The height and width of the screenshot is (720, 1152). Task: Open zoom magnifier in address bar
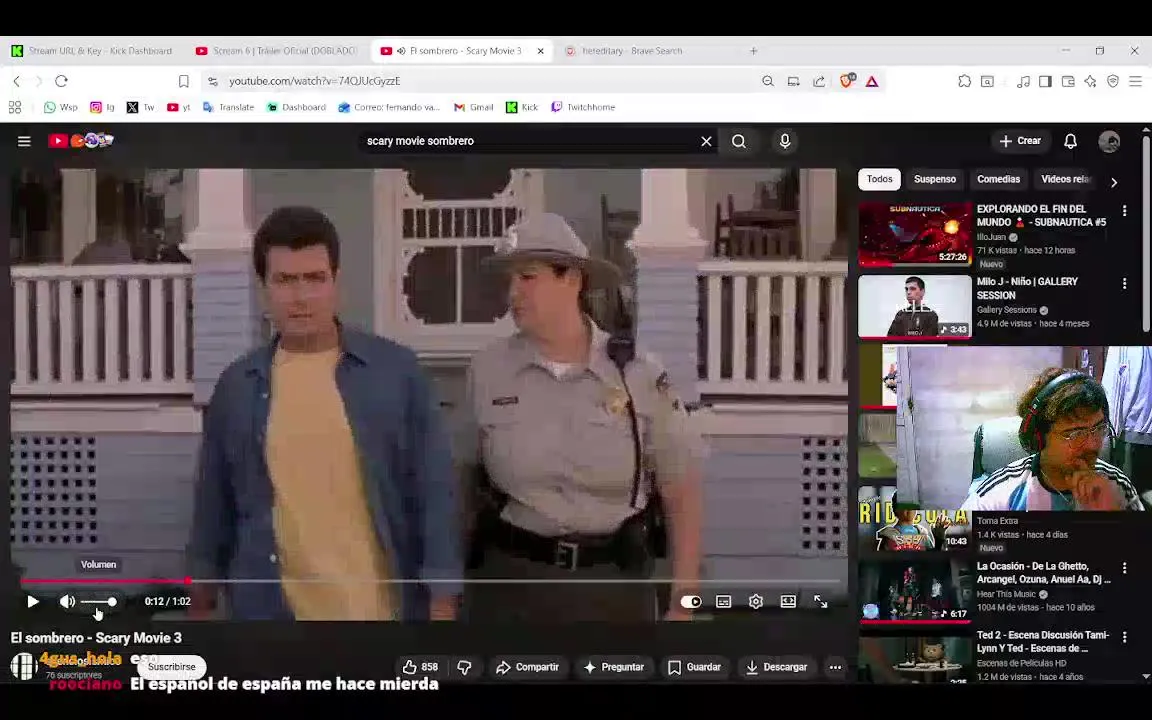768,82
